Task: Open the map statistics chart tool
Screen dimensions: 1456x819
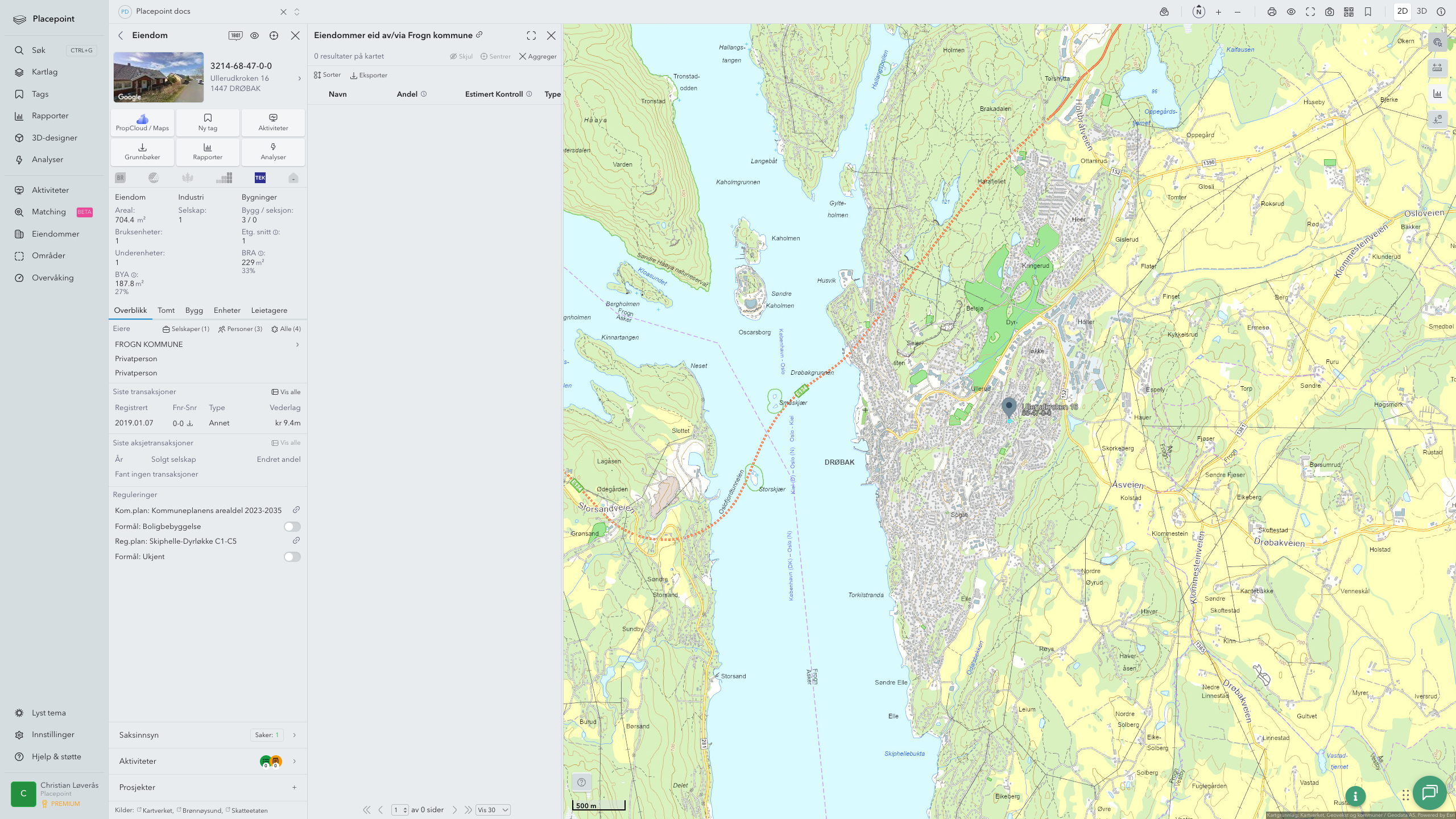Action: point(1438,94)
